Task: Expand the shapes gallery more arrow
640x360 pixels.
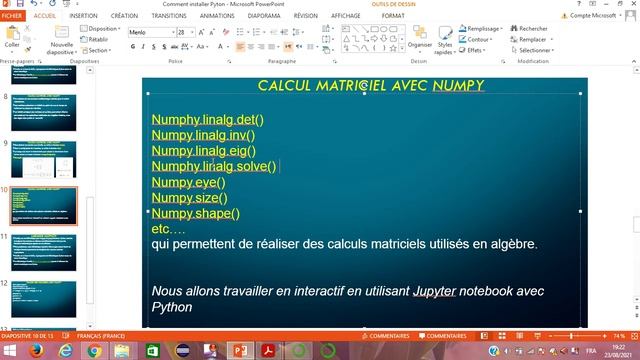Action: pos(402,49)
